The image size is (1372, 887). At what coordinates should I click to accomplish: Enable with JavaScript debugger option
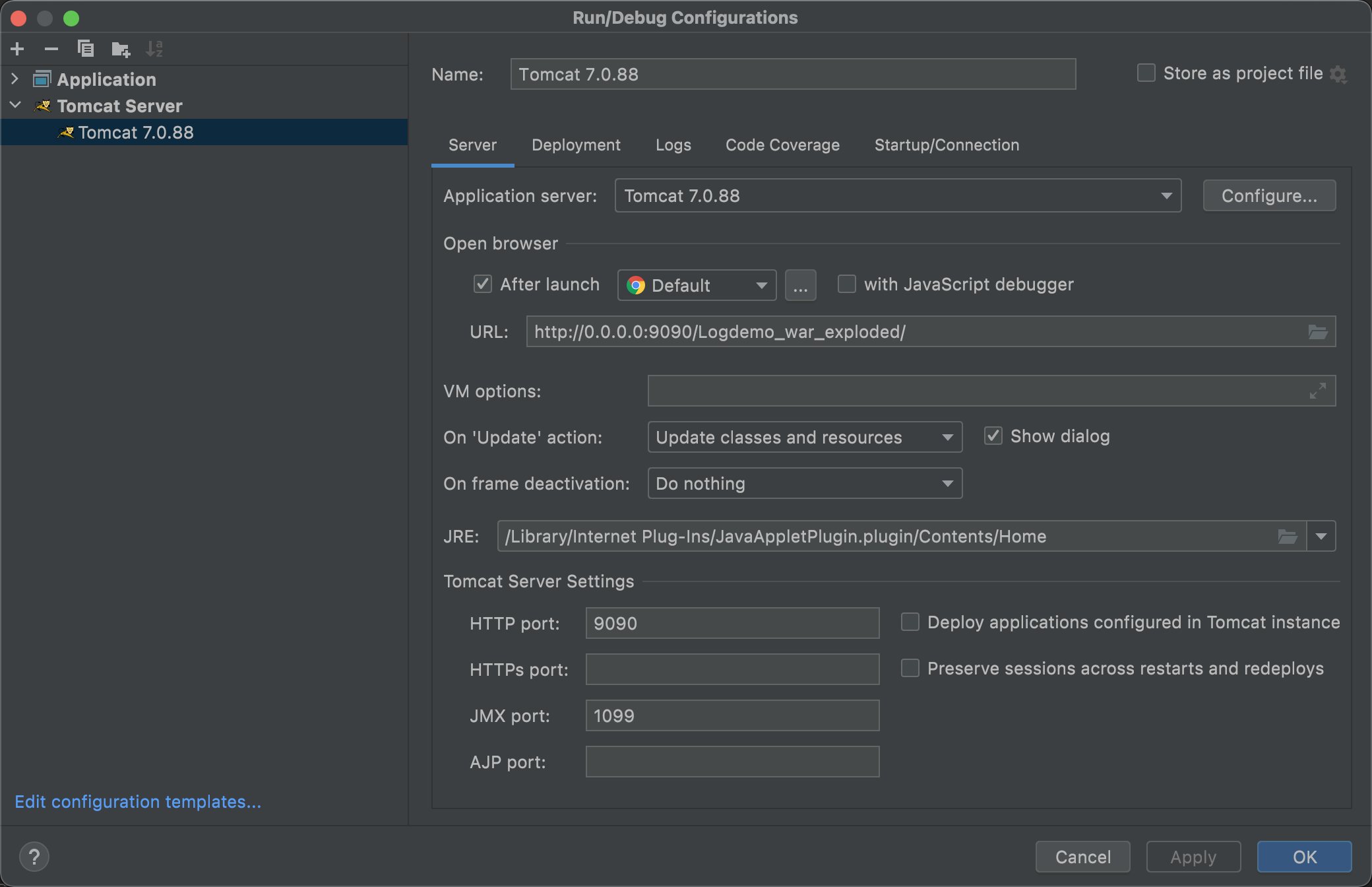(847, 284)
